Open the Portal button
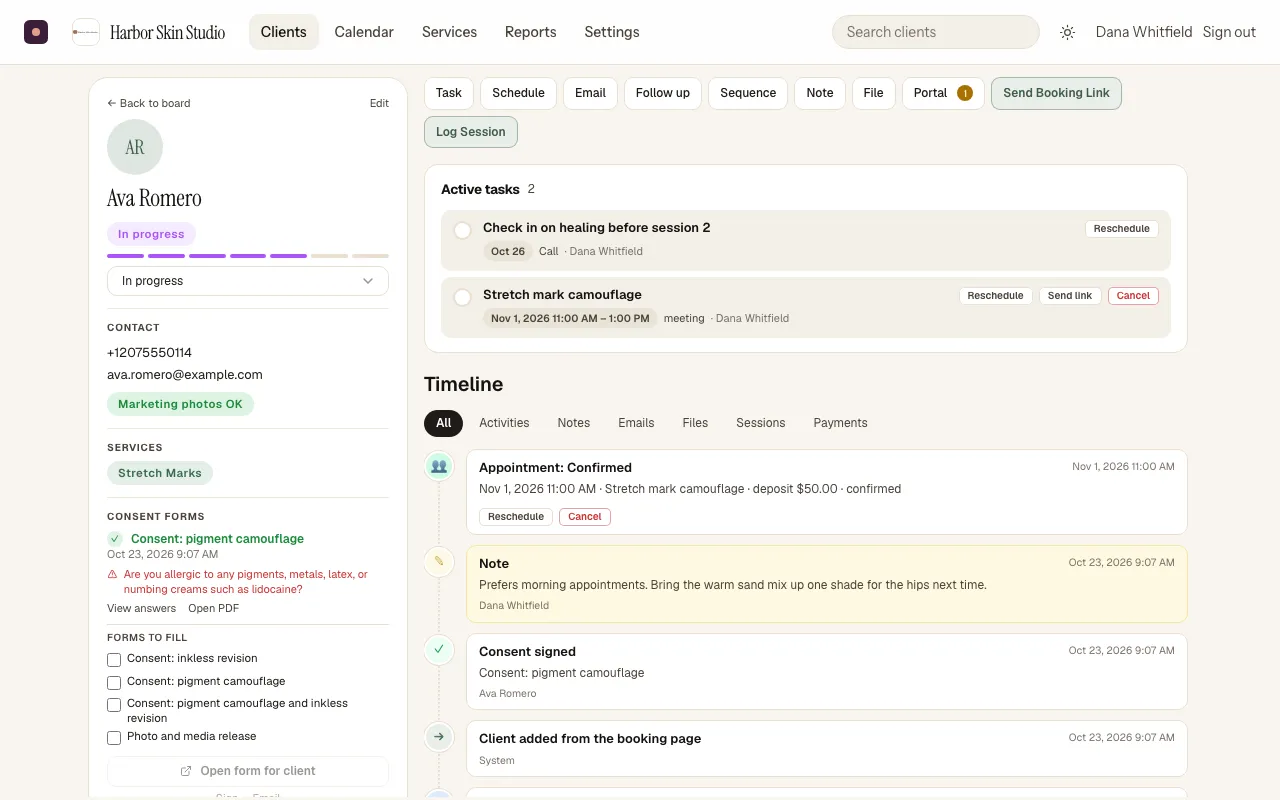Viewport: 1280px width, 800px height. click(943, 93)
